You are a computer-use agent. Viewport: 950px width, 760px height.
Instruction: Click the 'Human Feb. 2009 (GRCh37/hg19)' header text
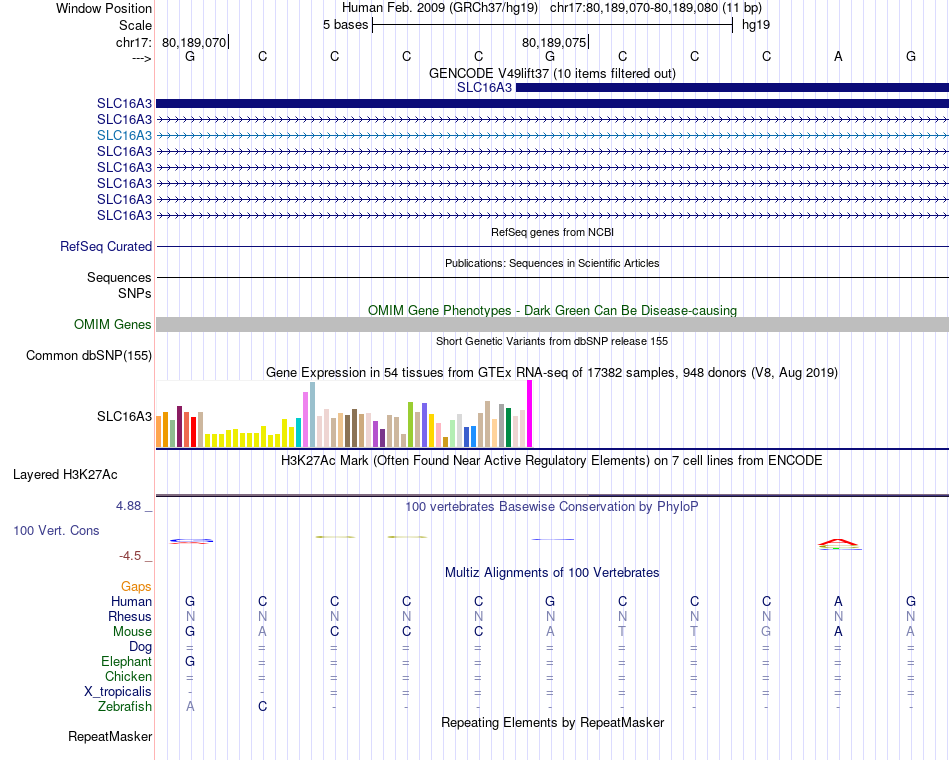[x=440, y=8]
